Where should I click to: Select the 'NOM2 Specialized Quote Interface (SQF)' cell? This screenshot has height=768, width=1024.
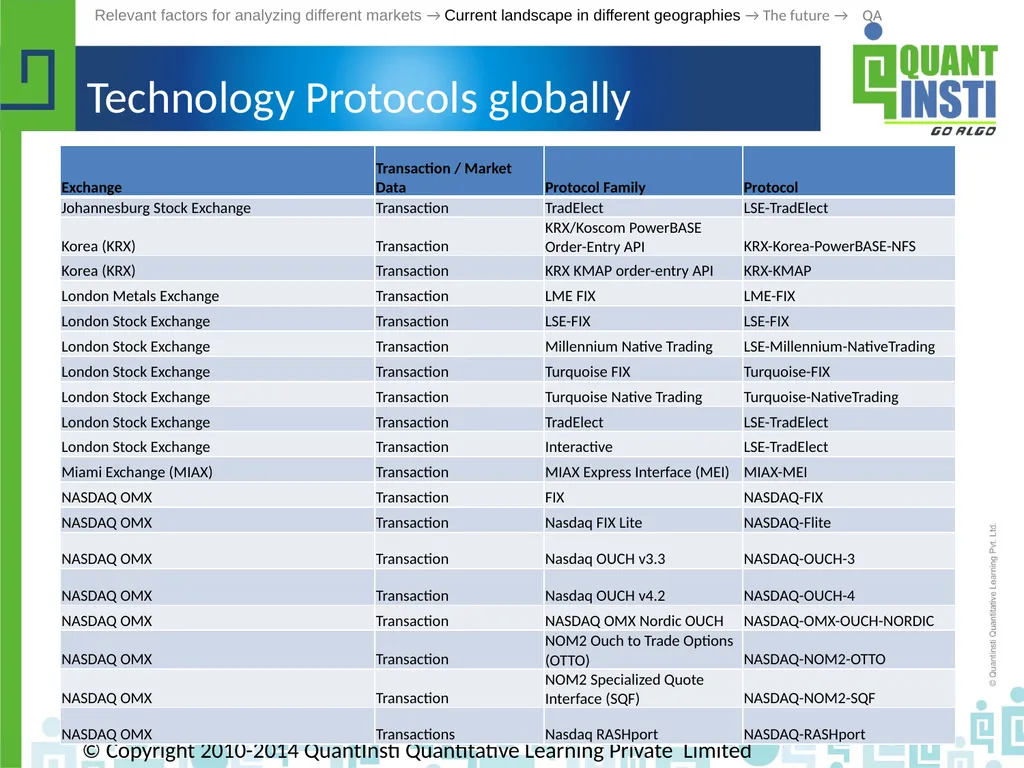[643, 689]
